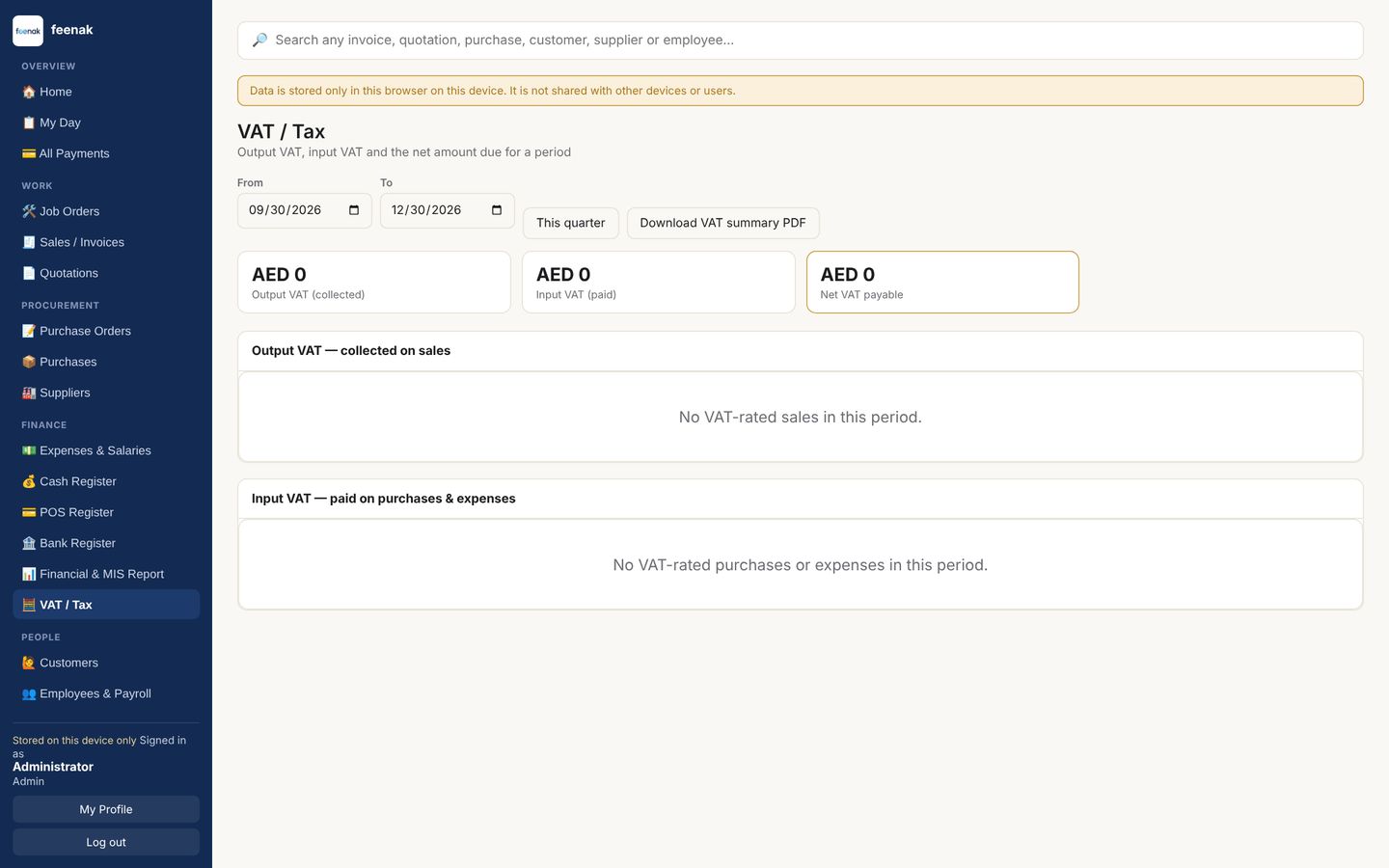Click the Employees & Payroll people icon

pyautogui.click(x=29, y=693)
